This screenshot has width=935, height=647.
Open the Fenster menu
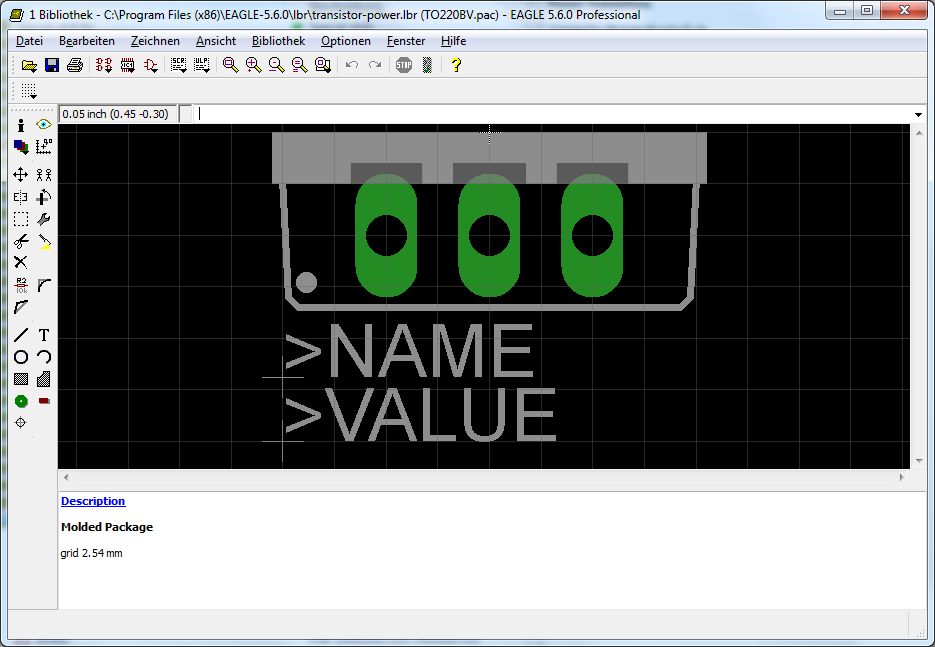point(406,41)
